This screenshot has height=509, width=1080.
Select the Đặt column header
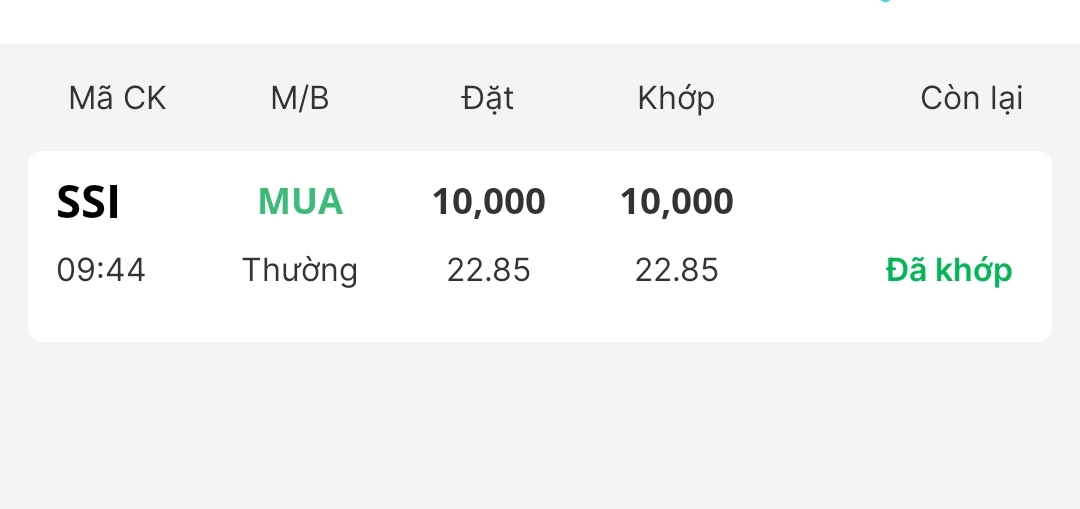pyautogui.click(x=488, y=98)
